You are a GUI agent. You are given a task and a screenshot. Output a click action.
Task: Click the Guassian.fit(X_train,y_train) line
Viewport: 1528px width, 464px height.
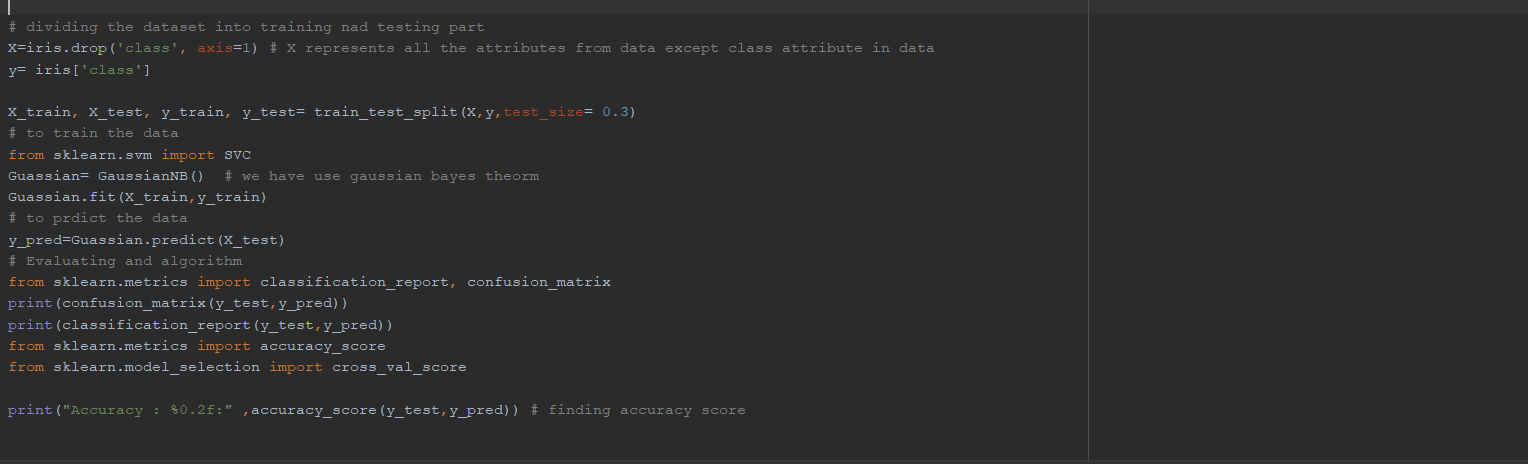point(138,197)
